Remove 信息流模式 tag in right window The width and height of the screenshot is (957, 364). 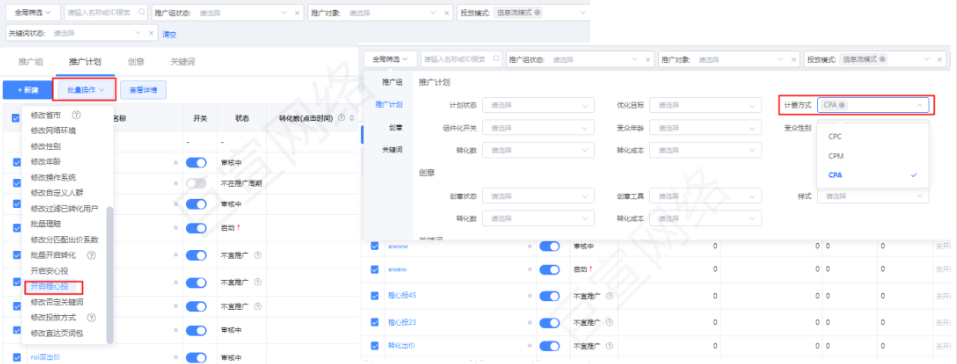[882, 60]
